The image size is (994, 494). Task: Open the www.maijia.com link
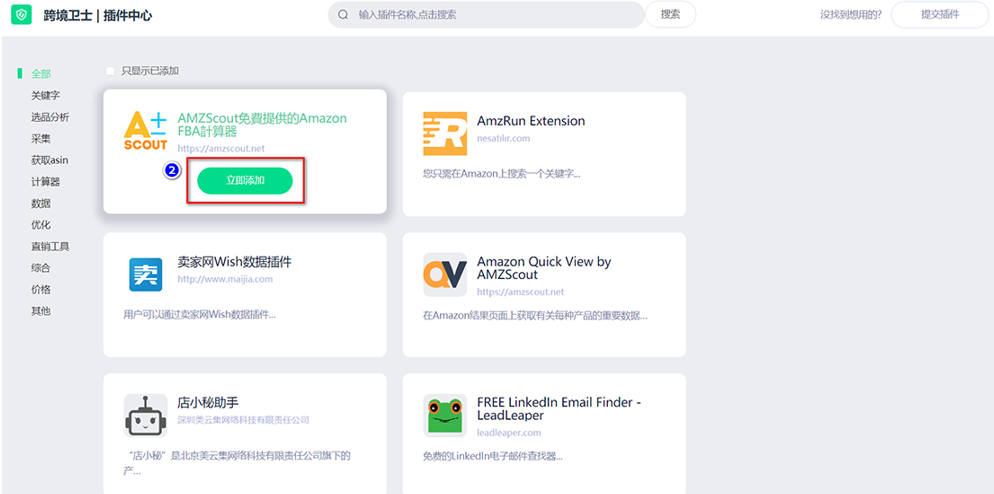225,279
